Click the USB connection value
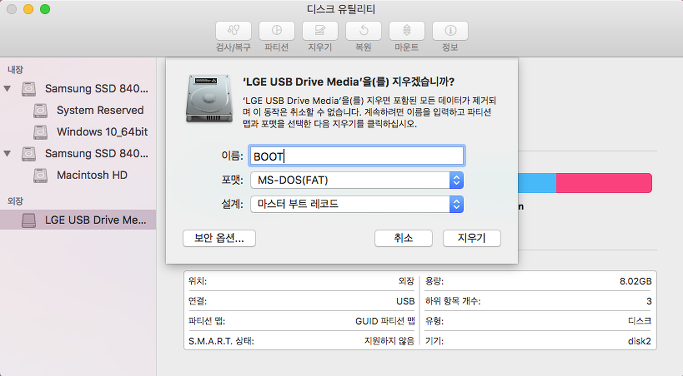This screenshot has height=376, width=683. [x=406, y=301]
